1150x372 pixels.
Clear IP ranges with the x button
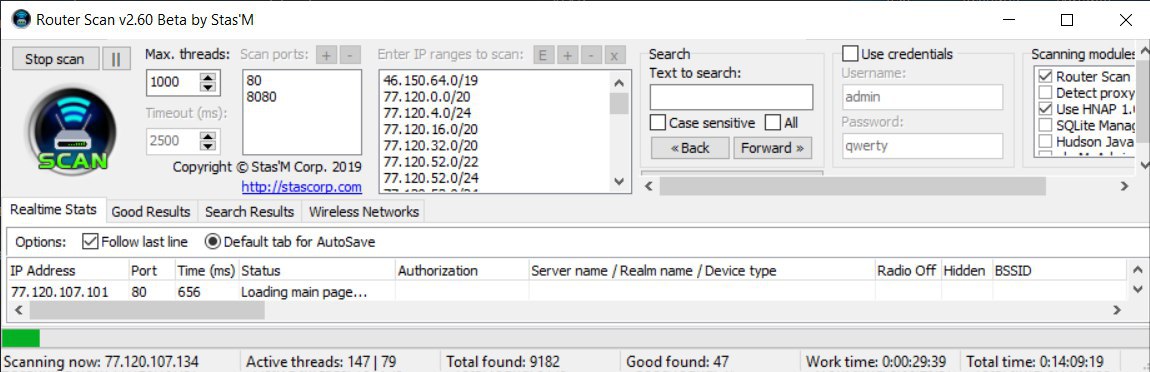pos(615,55)
